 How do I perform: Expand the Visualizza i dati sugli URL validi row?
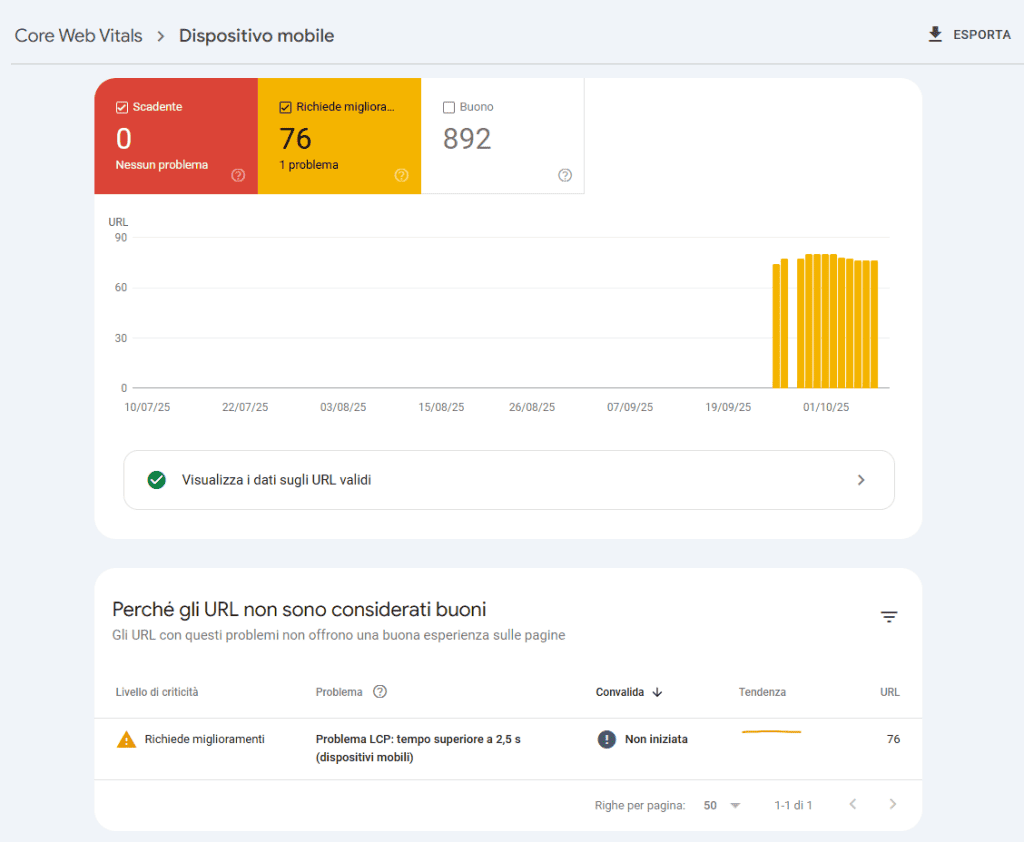[x=861, y=480]
